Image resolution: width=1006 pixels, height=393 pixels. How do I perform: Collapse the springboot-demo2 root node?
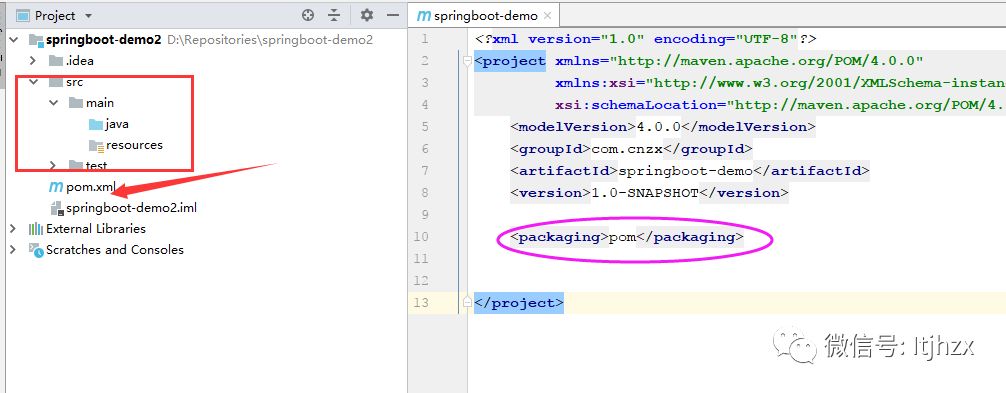click(13, 40)
